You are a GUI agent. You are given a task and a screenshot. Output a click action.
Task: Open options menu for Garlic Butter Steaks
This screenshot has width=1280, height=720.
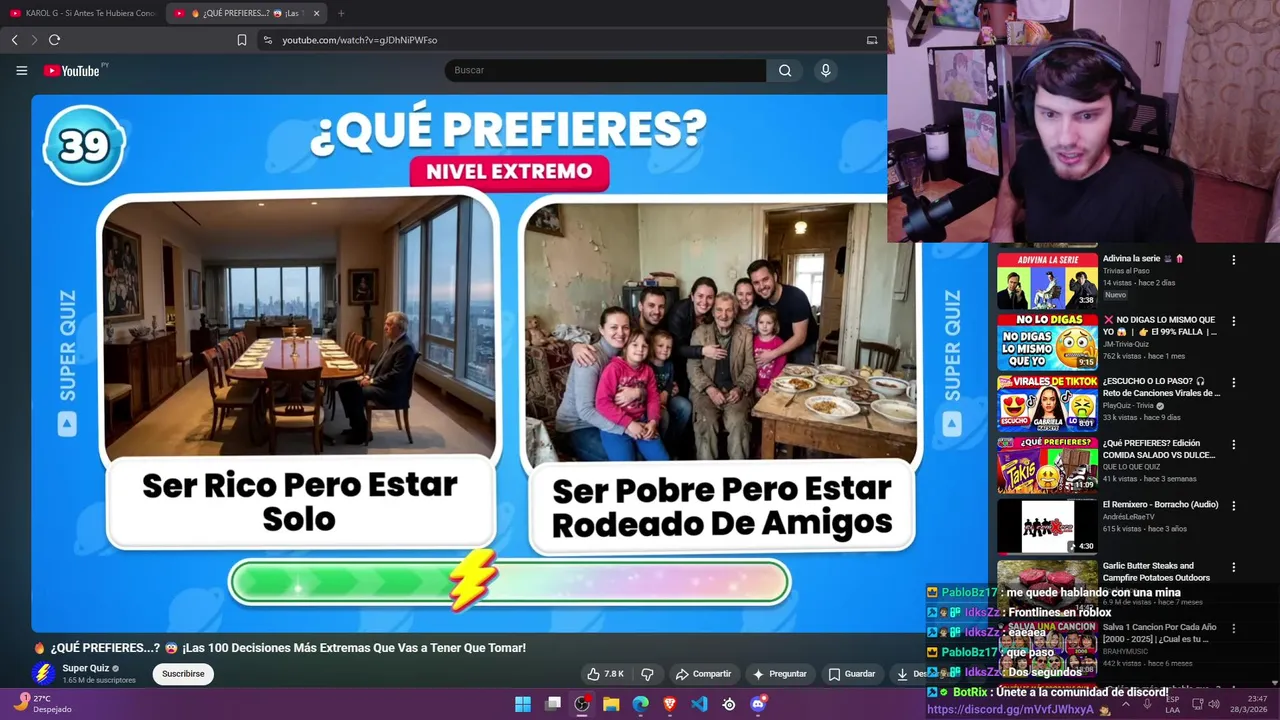1233,567
